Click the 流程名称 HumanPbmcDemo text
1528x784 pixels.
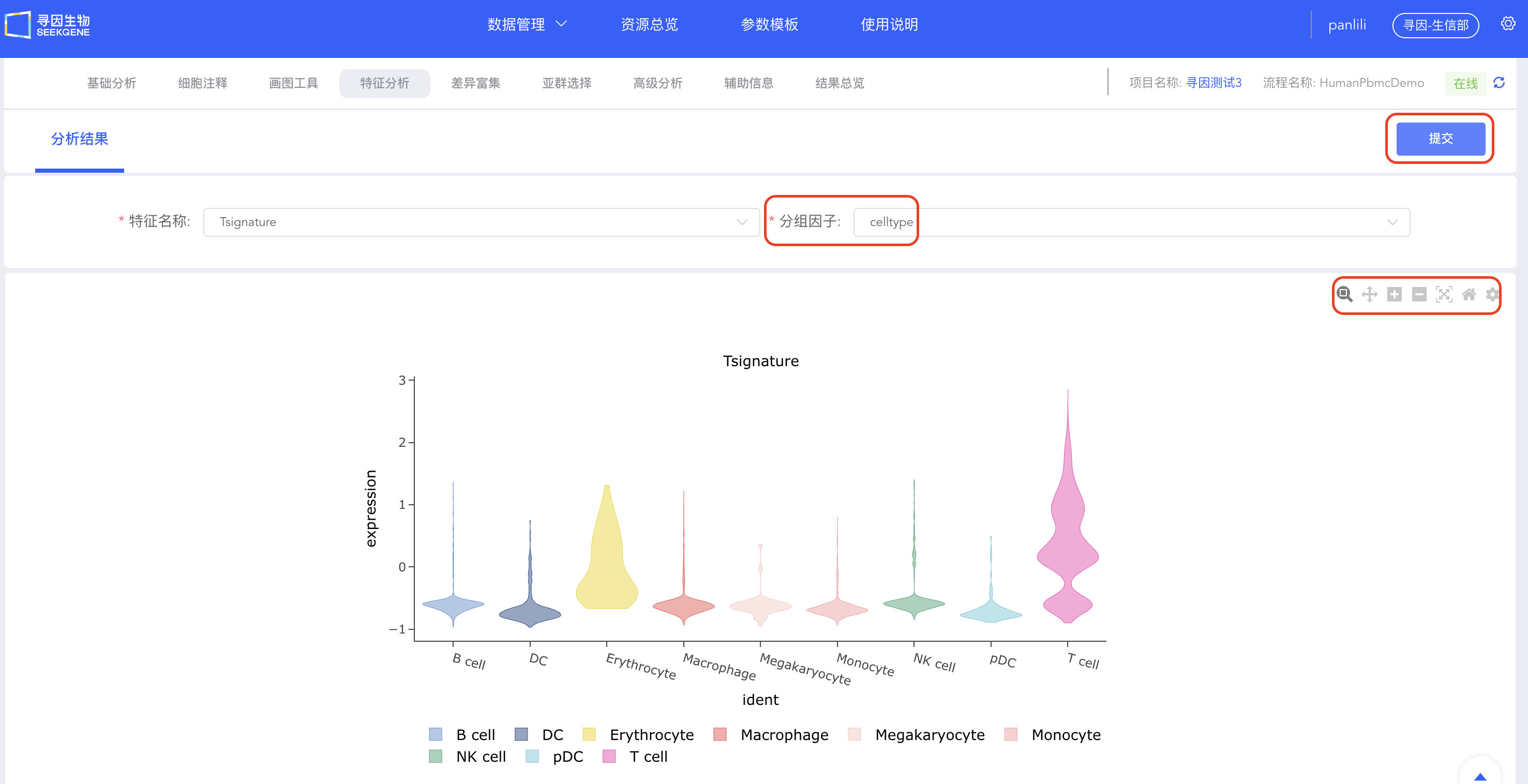1343,83
